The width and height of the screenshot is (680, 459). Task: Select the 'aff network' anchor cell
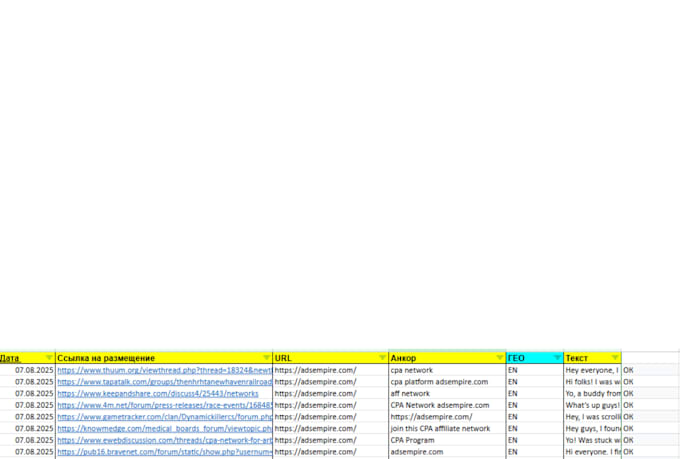[447, 393]
